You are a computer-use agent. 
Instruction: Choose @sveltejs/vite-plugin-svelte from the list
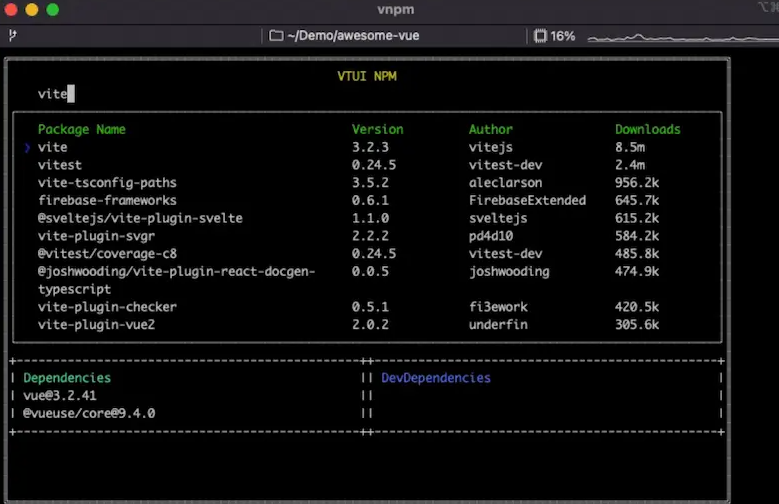tap(140, 218)
